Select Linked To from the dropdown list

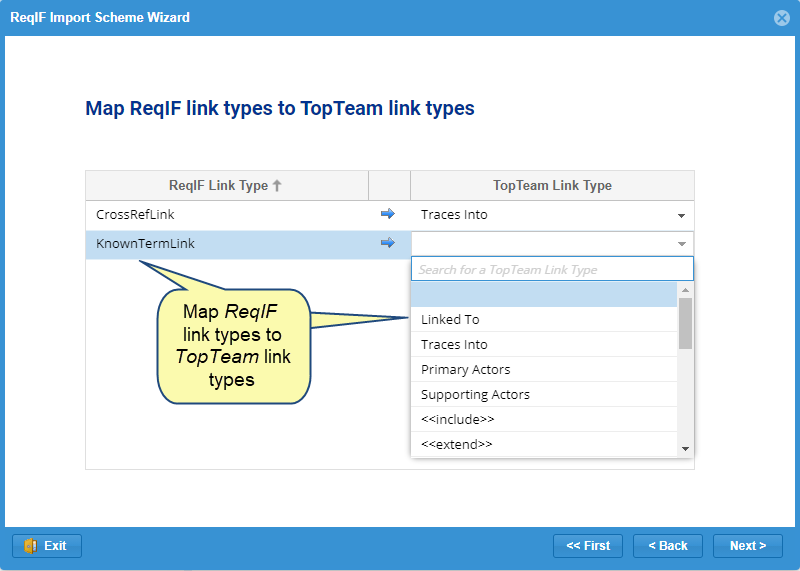tap(544, 319)
